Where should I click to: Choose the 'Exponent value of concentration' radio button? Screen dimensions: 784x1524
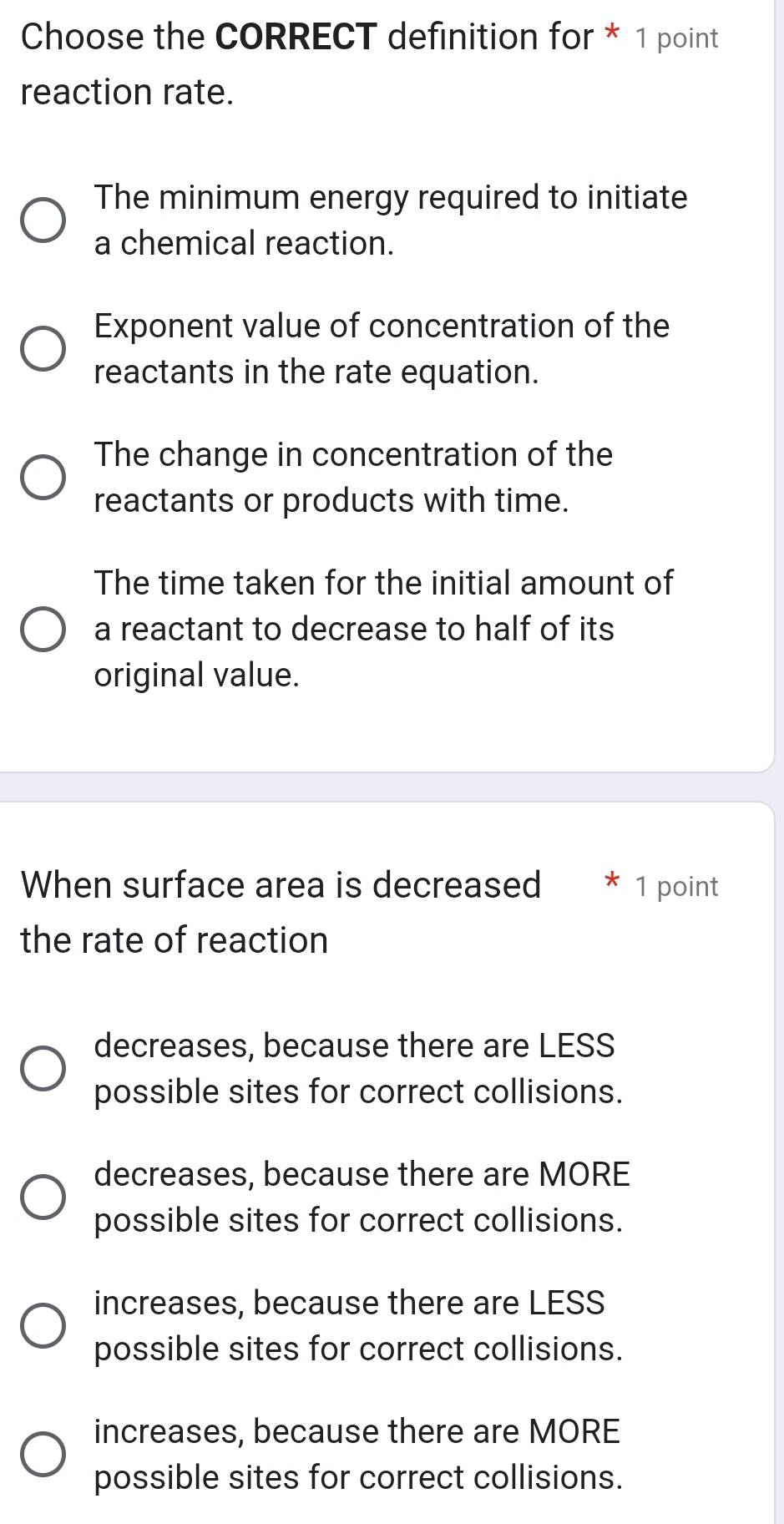(43, 349)
